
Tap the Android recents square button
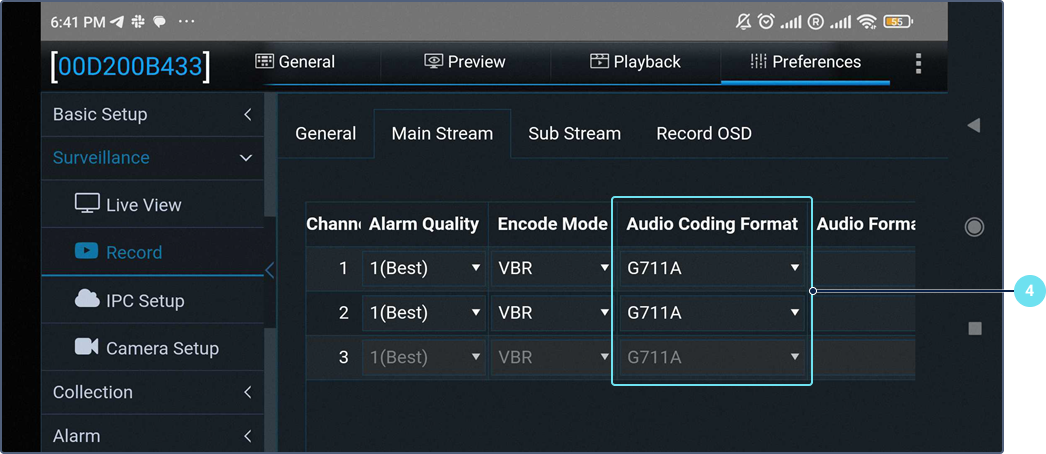click(975, 328)
